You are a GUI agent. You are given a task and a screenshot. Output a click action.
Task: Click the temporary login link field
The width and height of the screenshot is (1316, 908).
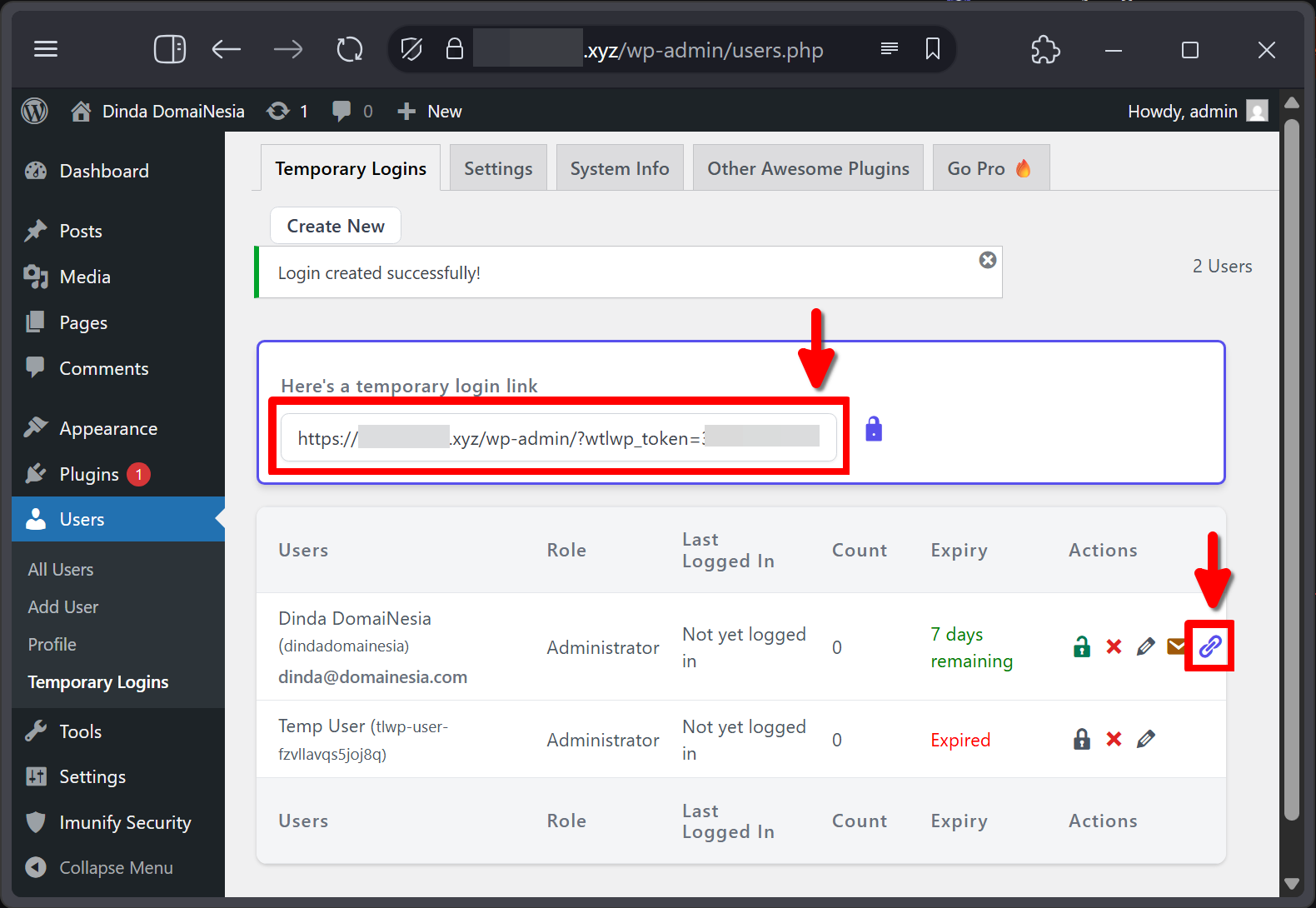559,437
